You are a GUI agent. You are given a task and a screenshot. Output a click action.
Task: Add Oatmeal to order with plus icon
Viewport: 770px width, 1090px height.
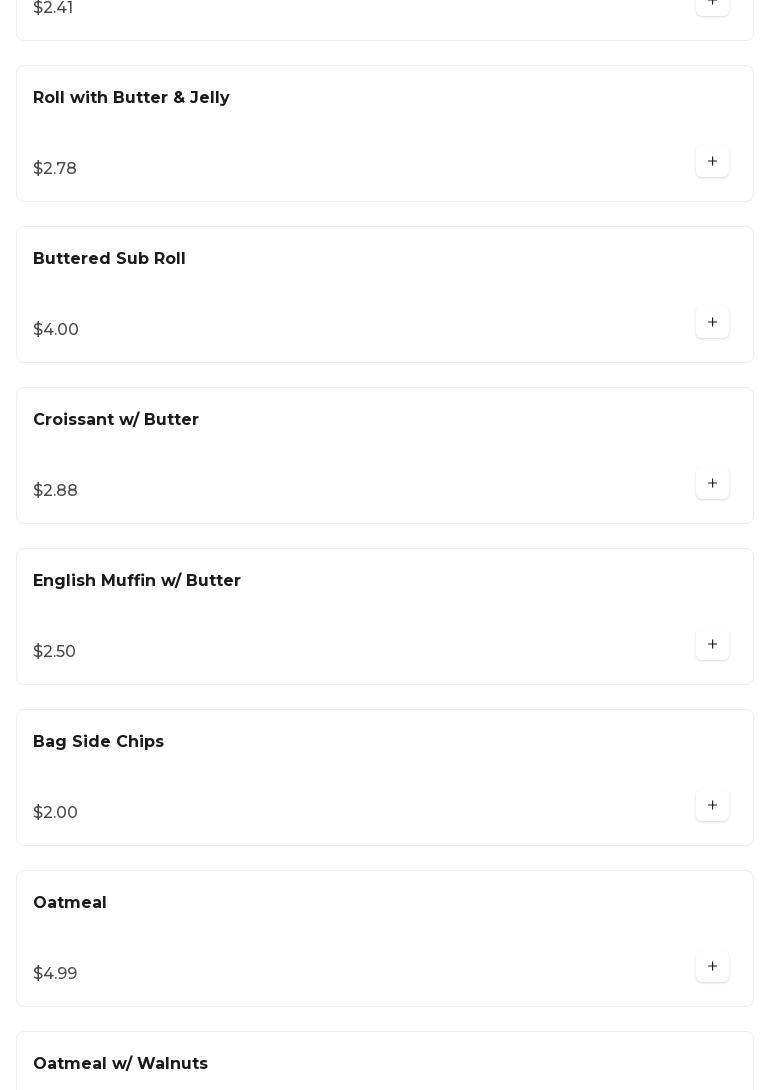pyautogui.click(x=712, y=966)
